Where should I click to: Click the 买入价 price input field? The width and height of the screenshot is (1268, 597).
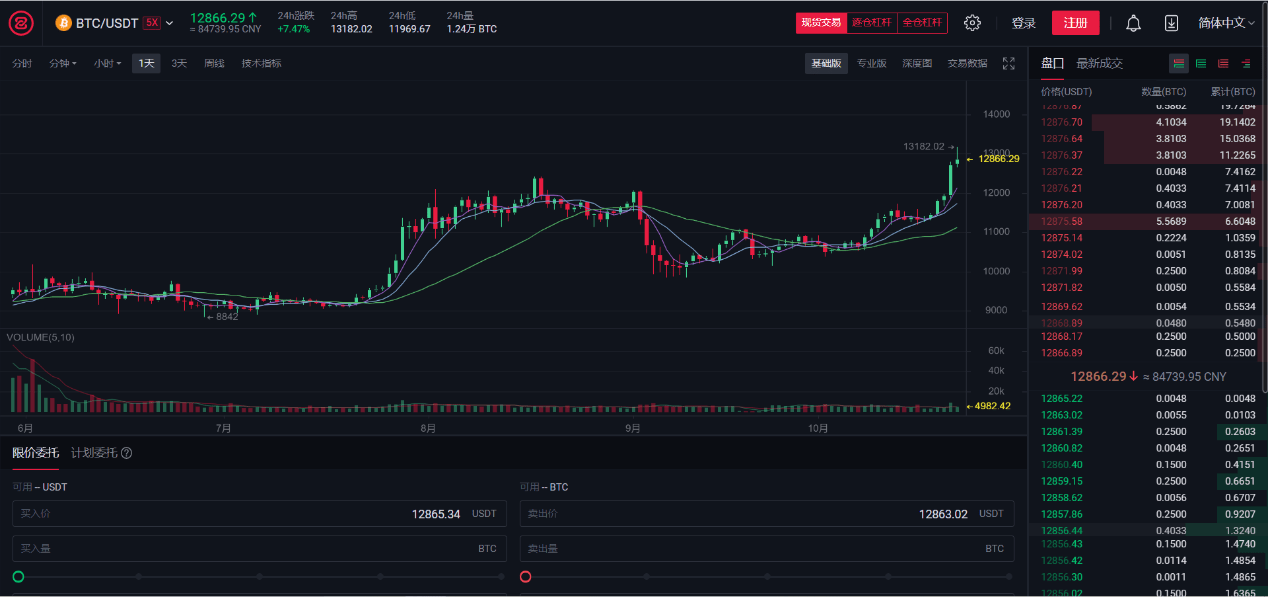pos(259,514)
